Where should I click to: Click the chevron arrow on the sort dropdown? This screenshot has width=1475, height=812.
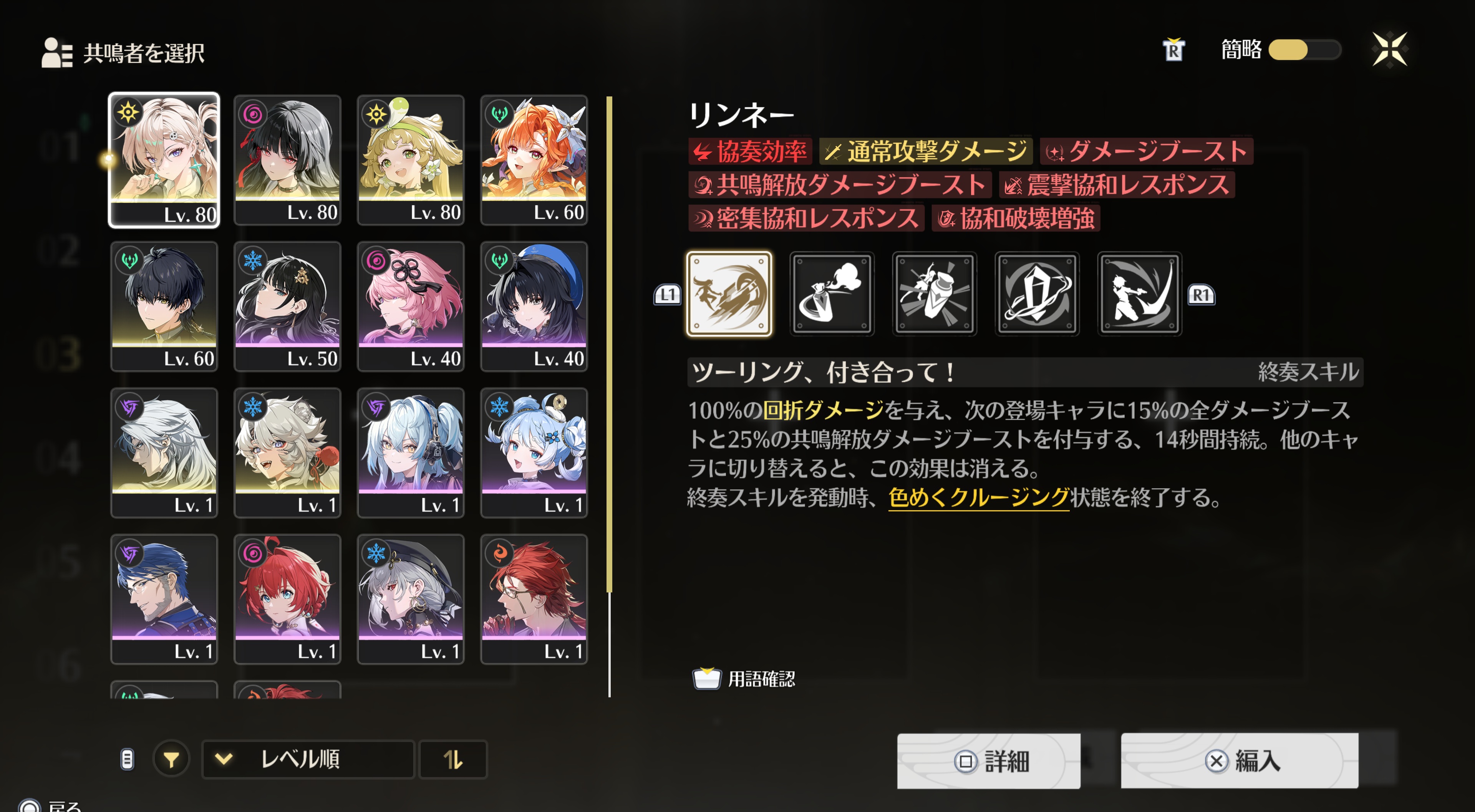coord(224,759)
